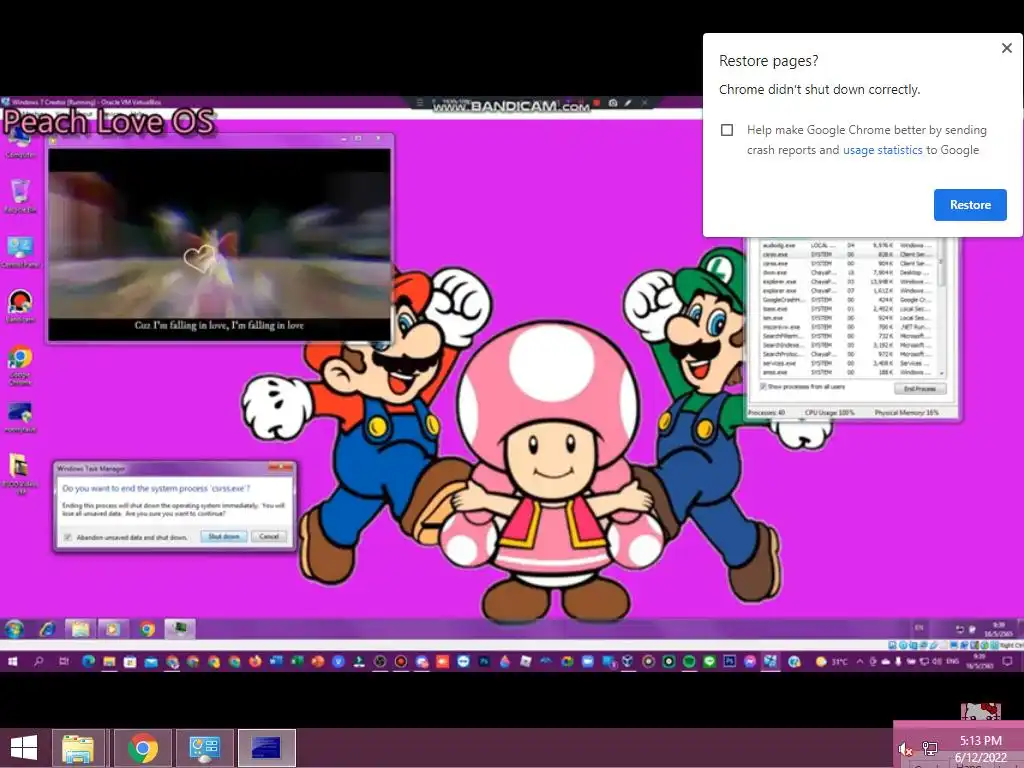
Task: Open recorded notification center icon
Action: coord(1007,662)
